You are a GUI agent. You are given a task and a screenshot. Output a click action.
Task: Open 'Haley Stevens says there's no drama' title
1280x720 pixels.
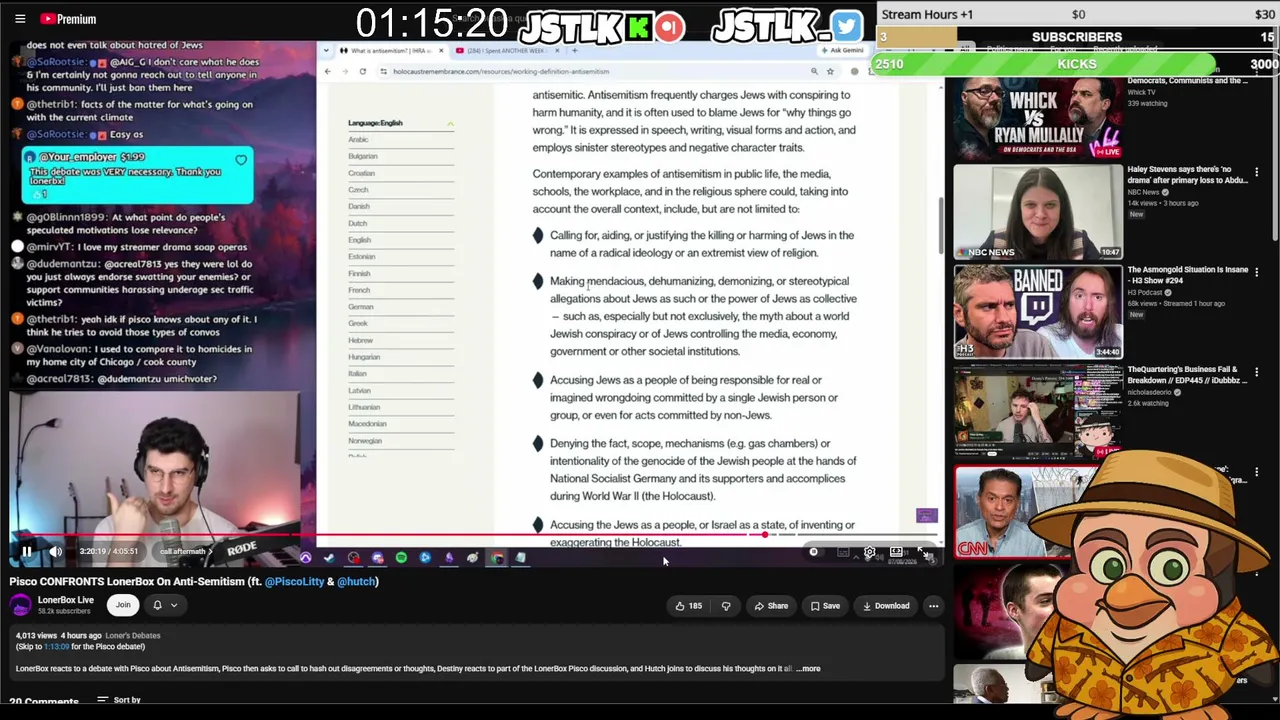click(1188, 175)
